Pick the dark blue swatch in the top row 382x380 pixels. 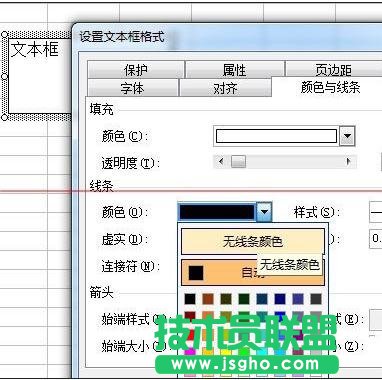click(x=280, y=299)
